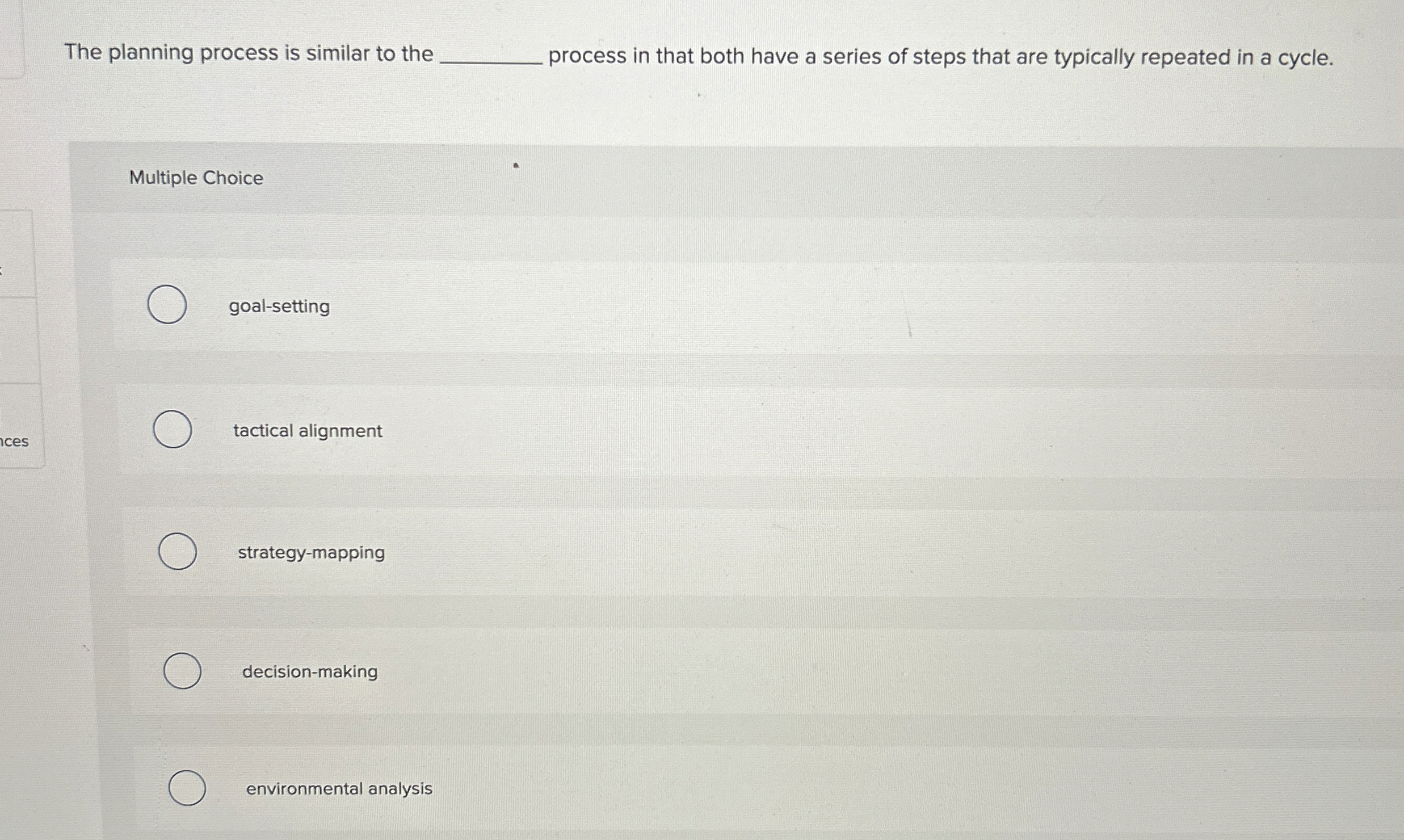Image resolution: width=1404 pixels, height=840 pixels.
Task: Click the strategy-mapping option text
Action: pyautogui.click(x=311, y=552)
